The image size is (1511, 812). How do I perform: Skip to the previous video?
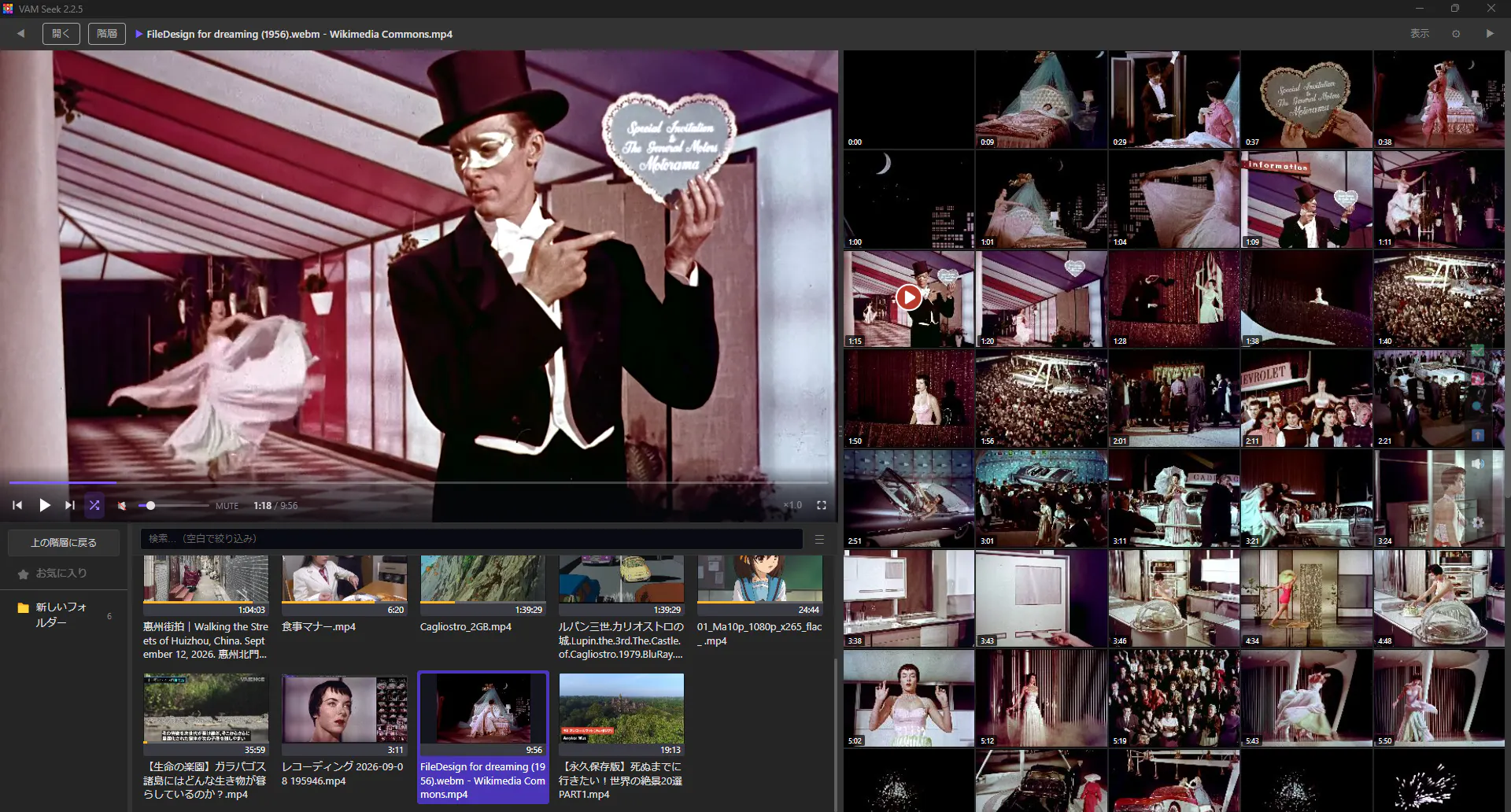(x=17, y=505)
